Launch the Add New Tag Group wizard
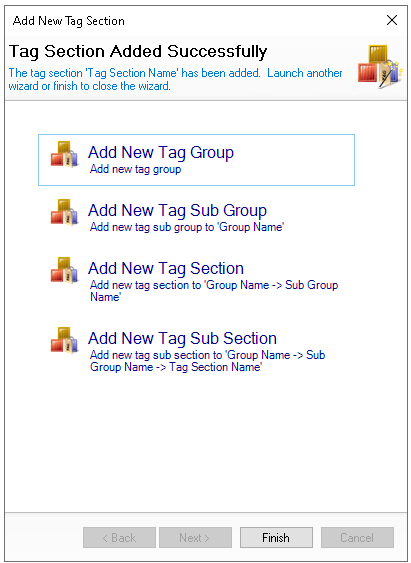The image size is (411, 563). coord(196,160)
